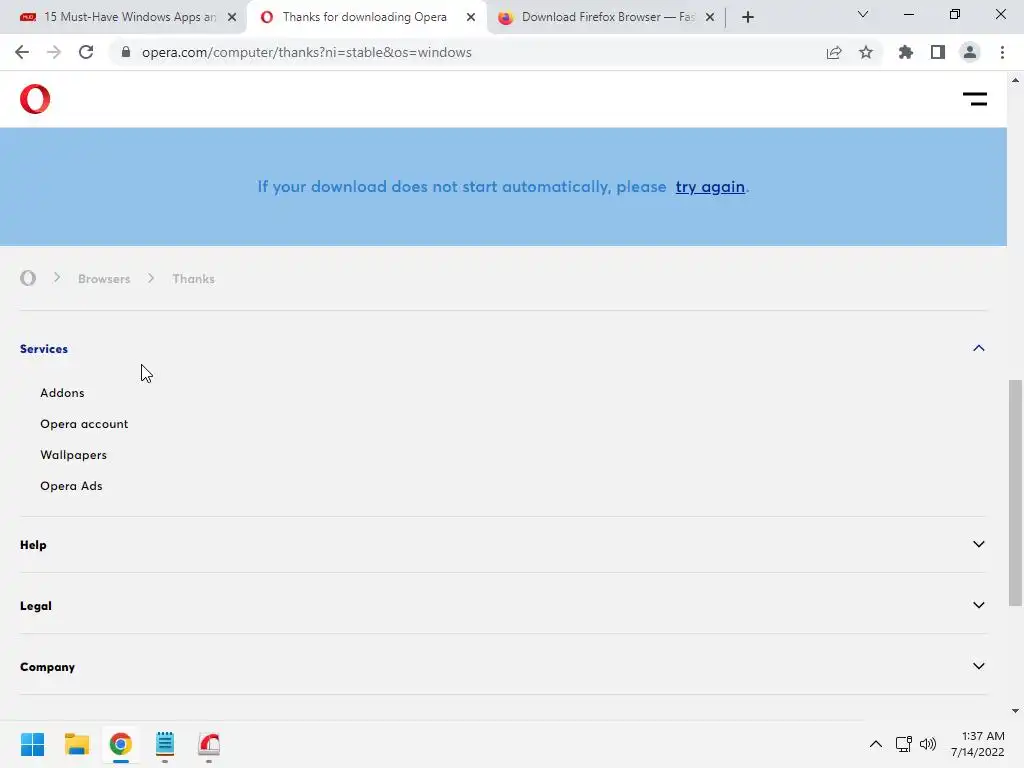Show hidden system tray icons
The width and height of the screenshot is (1024, 768).
876,744
